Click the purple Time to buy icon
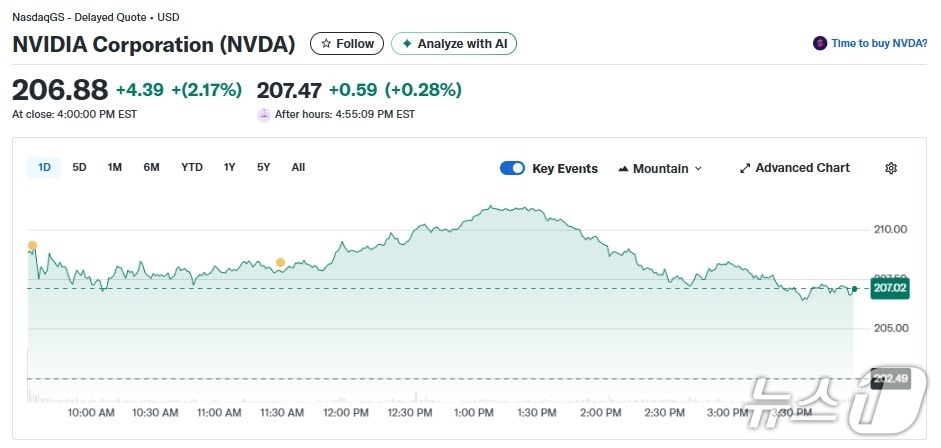The width and height of the screenshot is (941, 448). 820,43
